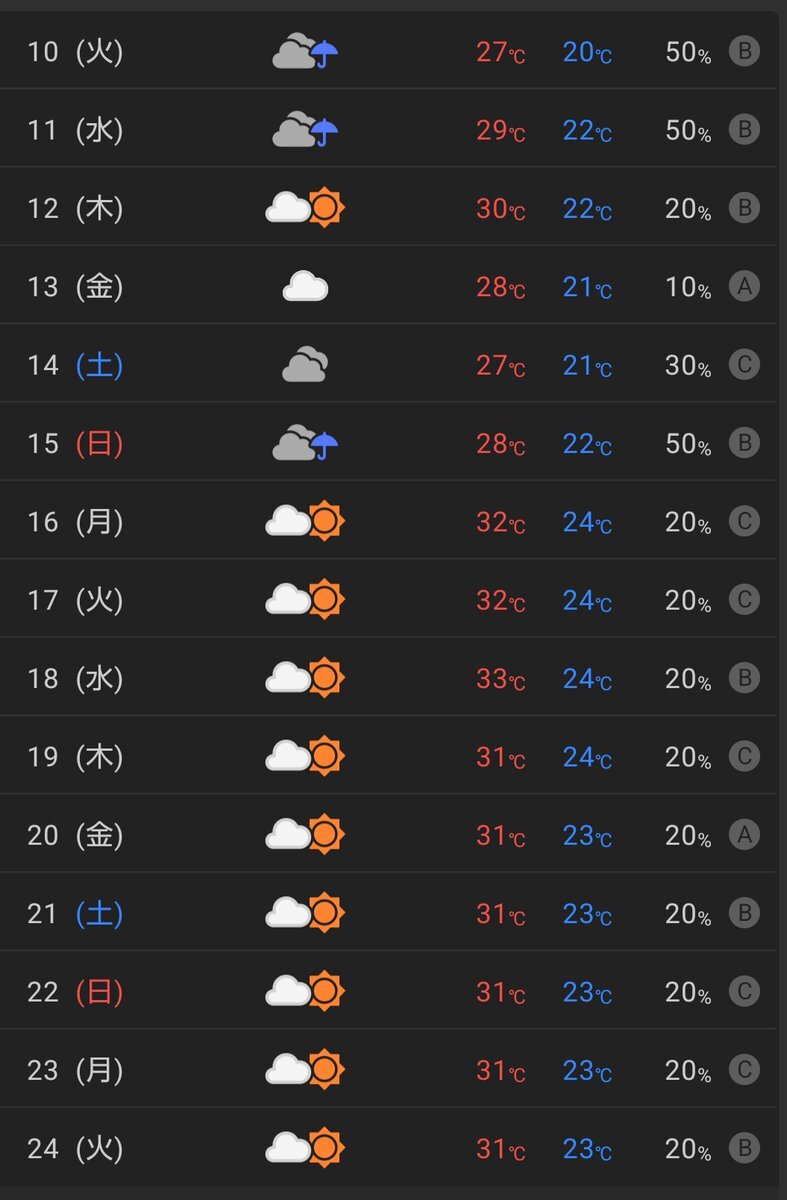Tap the 30% rain chance on the 14th

(688, 366)
